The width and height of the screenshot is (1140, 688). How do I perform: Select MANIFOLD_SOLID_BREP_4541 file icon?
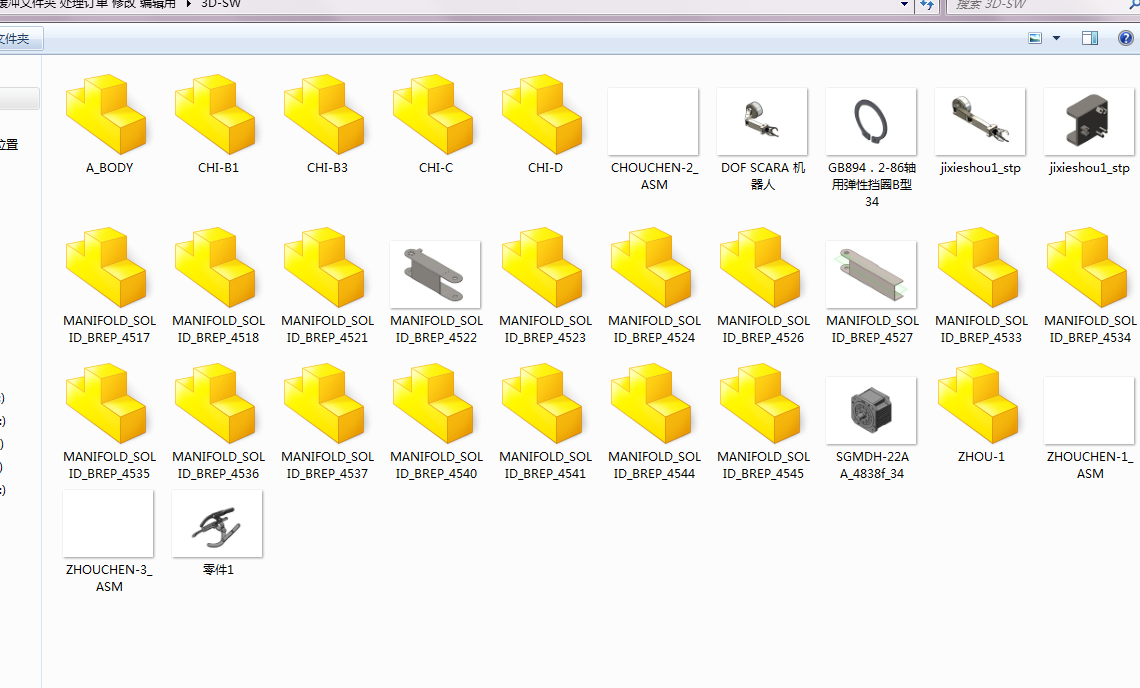pyautogui.click(x=542, y=404)
